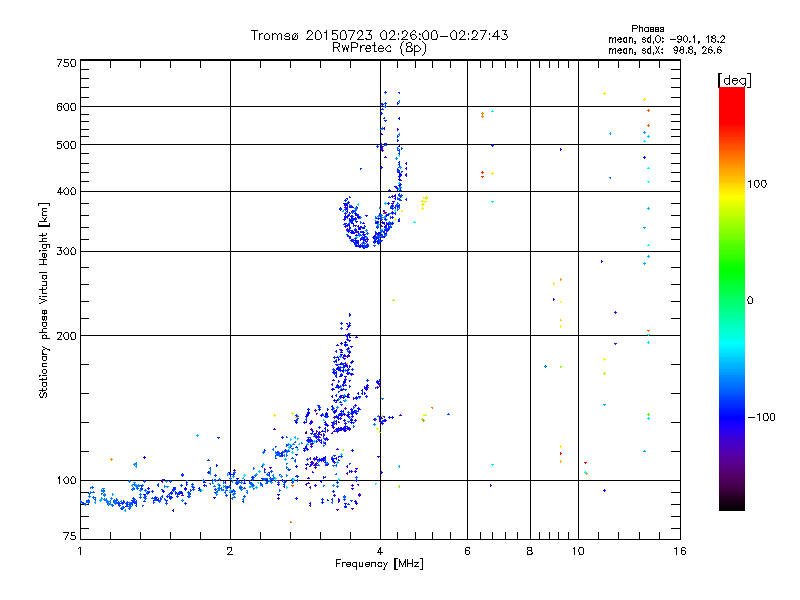Click the y-axis tick label '200'

tap(66, 336)
